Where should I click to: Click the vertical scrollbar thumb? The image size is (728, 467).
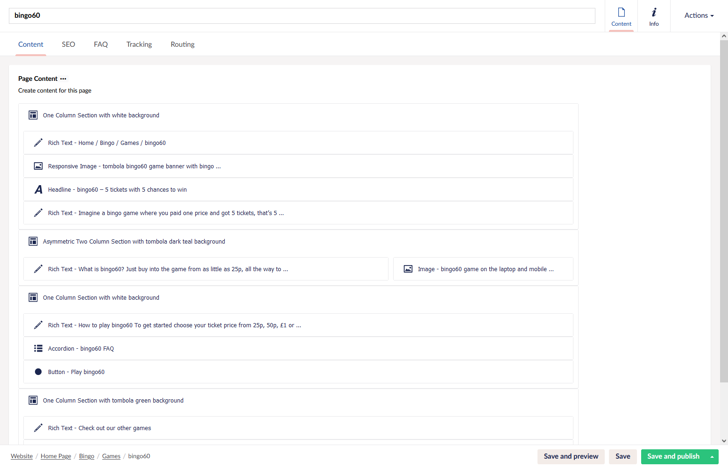(x=724, y=211)
